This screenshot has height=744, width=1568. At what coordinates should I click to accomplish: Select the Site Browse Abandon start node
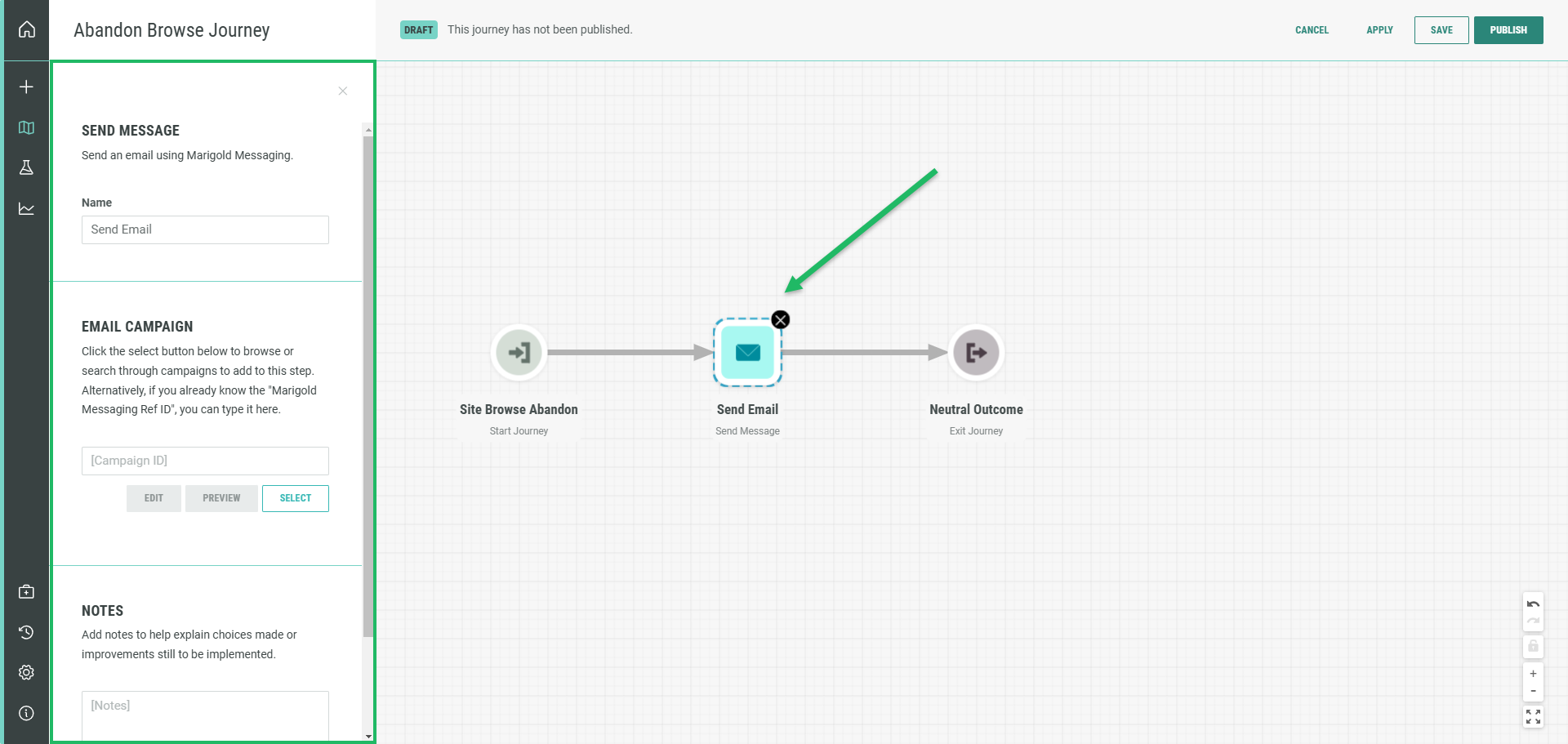pos(519,353)
